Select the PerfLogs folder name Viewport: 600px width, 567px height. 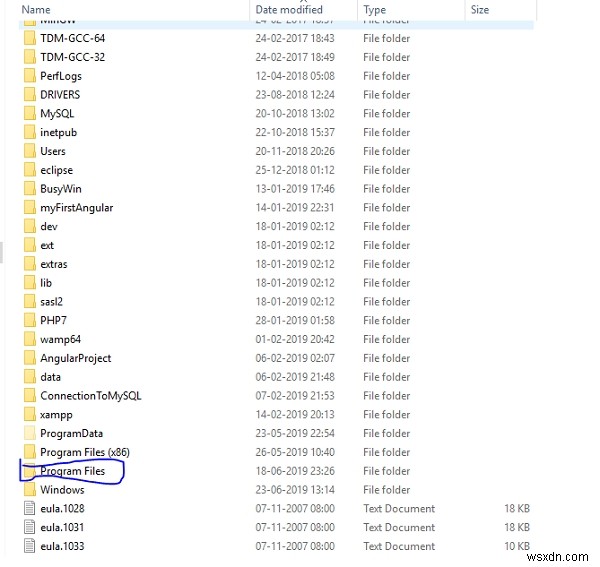click(x=61, y=76)
